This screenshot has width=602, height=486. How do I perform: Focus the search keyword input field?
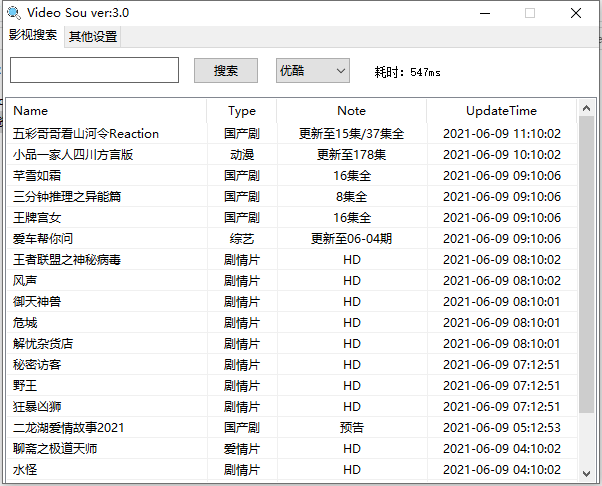(x=94, y=70)
